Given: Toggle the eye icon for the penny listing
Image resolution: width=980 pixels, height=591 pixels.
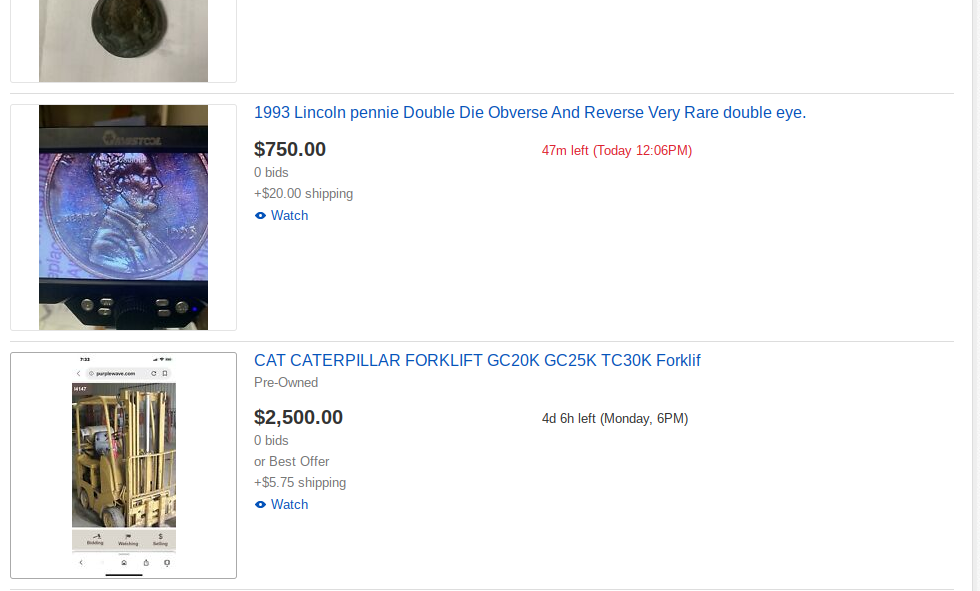Looking at the screenshot, I should point(260,216).
